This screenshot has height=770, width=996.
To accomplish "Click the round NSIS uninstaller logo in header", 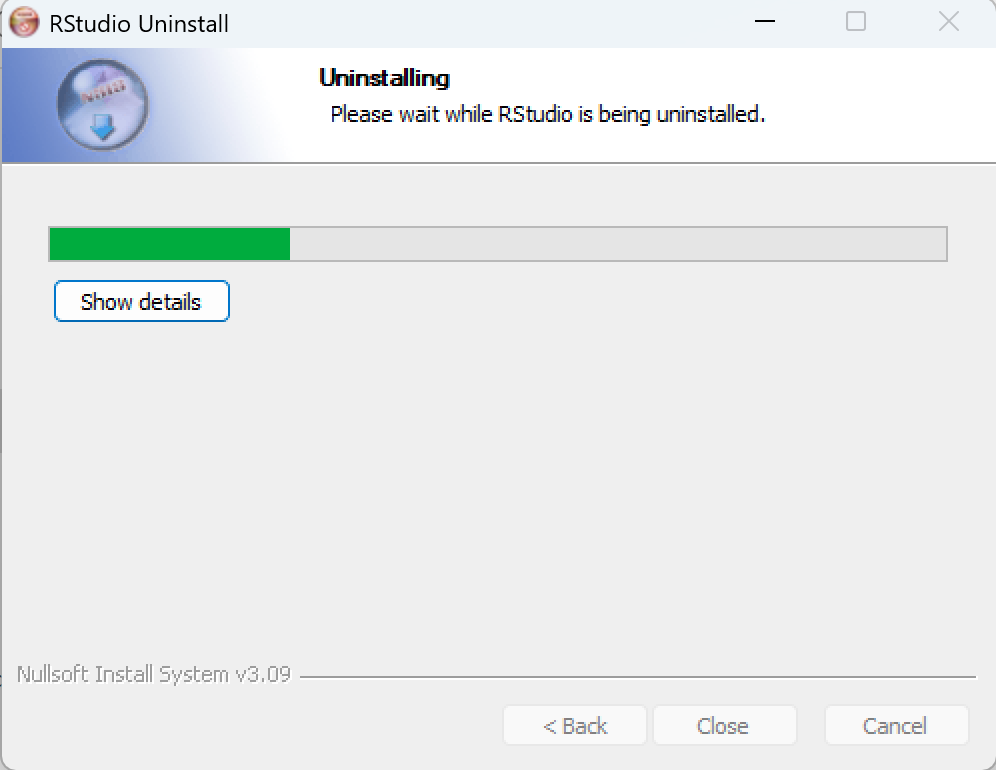I will tap(102, 105).
